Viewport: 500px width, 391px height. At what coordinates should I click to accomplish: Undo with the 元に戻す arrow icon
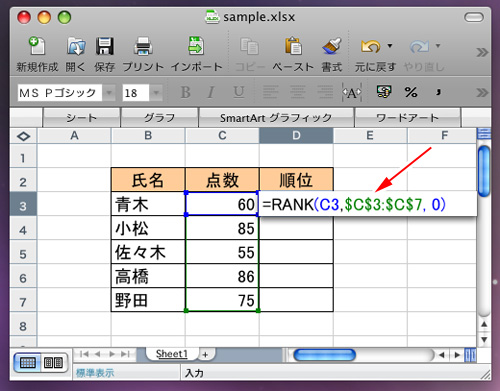point(370,46)
